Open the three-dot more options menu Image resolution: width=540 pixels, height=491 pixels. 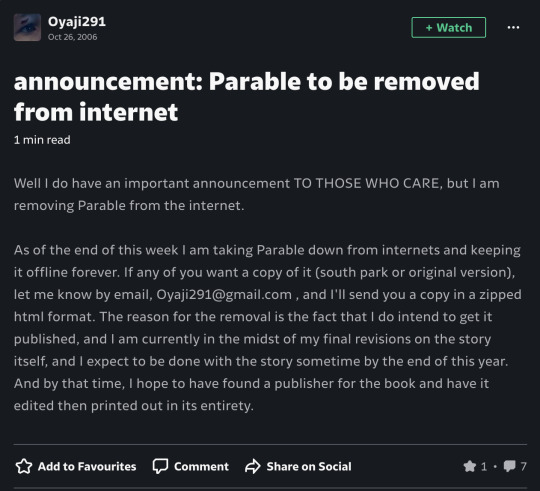click(513, 28)
